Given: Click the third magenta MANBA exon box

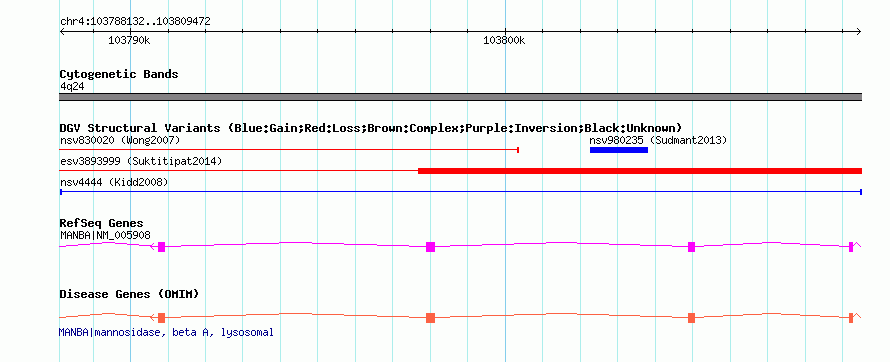Looking at the screenshot, I should pos(691,247).
